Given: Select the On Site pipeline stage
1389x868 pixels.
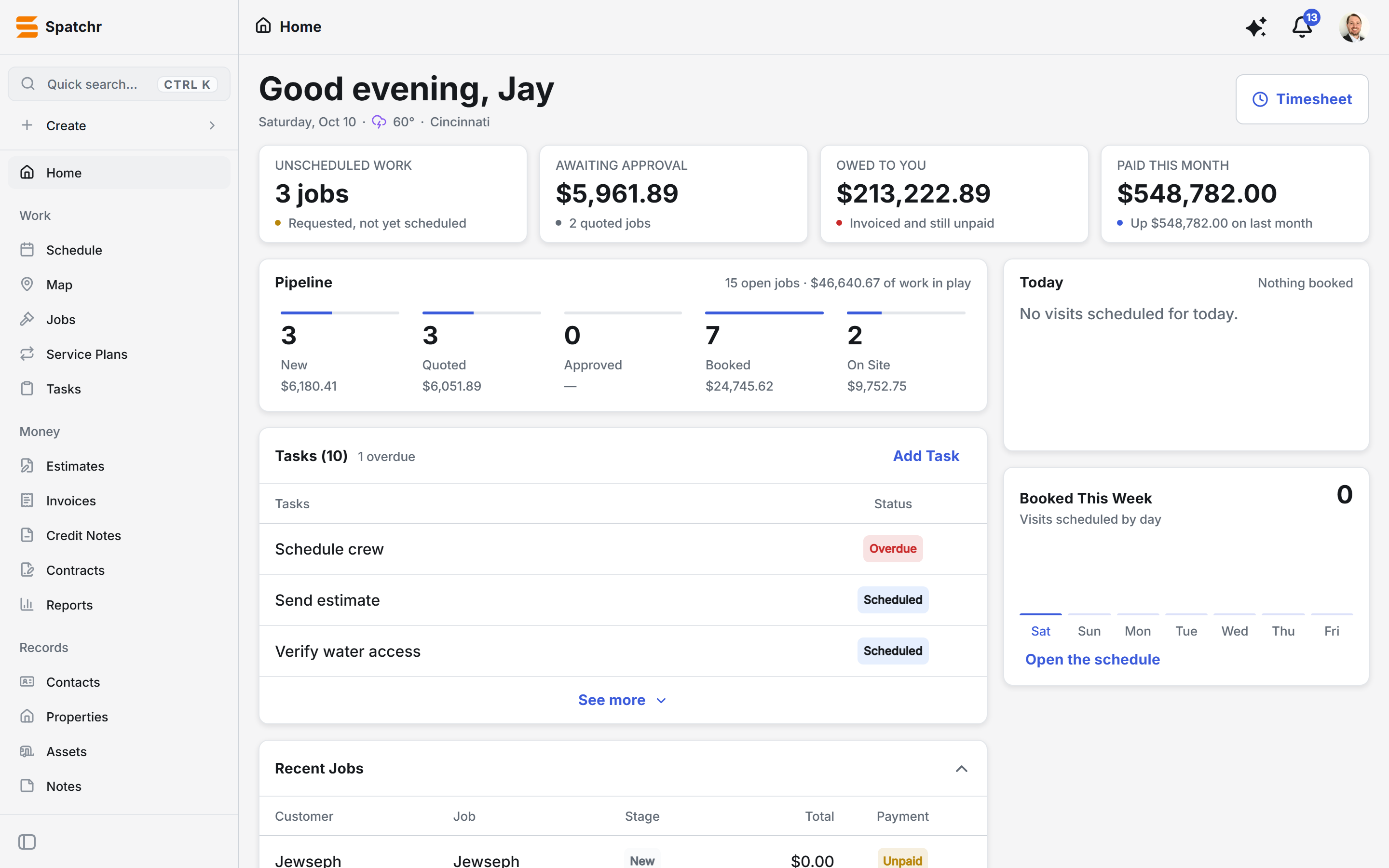Looking at the screenshot, I should pyautogui.click(x=906, y=353).
